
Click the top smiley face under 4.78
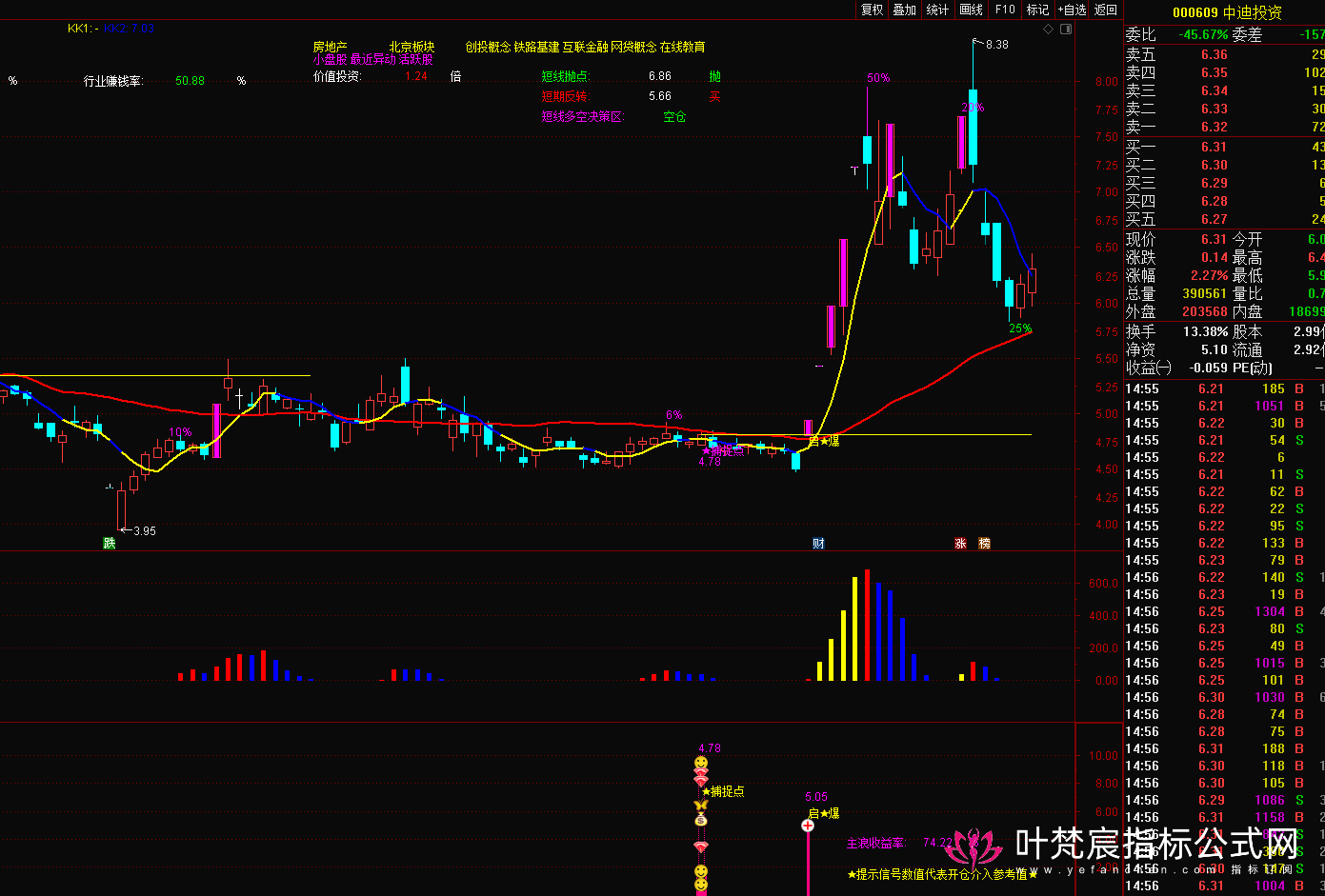click(x=701, y=764)
